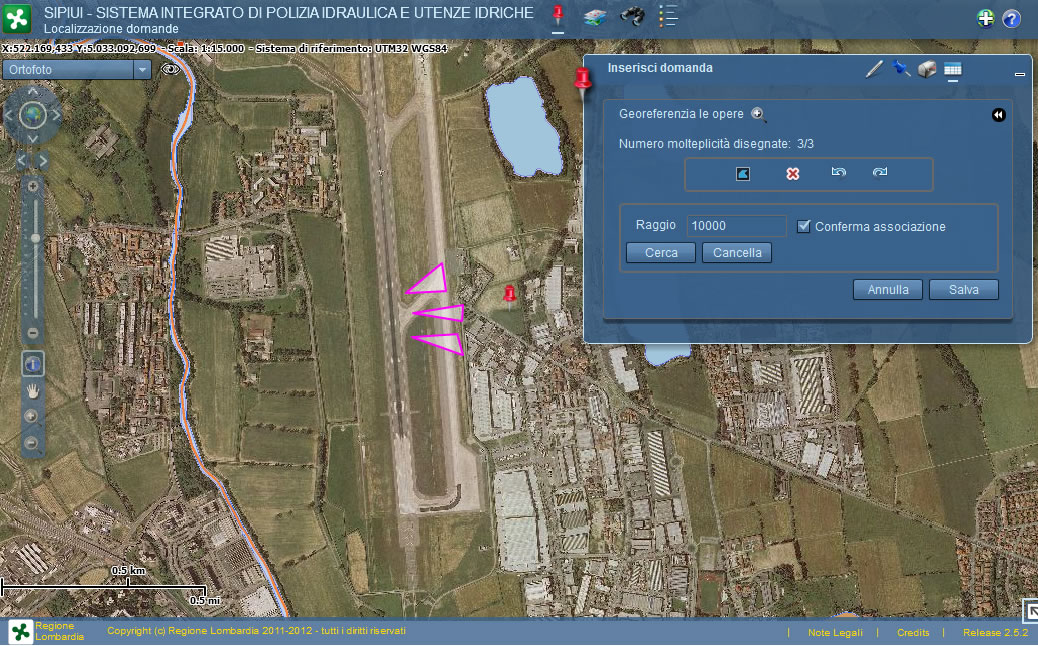Click plus button atop zoom slider
The height and width of the screenshot is (646, 1038).
(32, 187)
